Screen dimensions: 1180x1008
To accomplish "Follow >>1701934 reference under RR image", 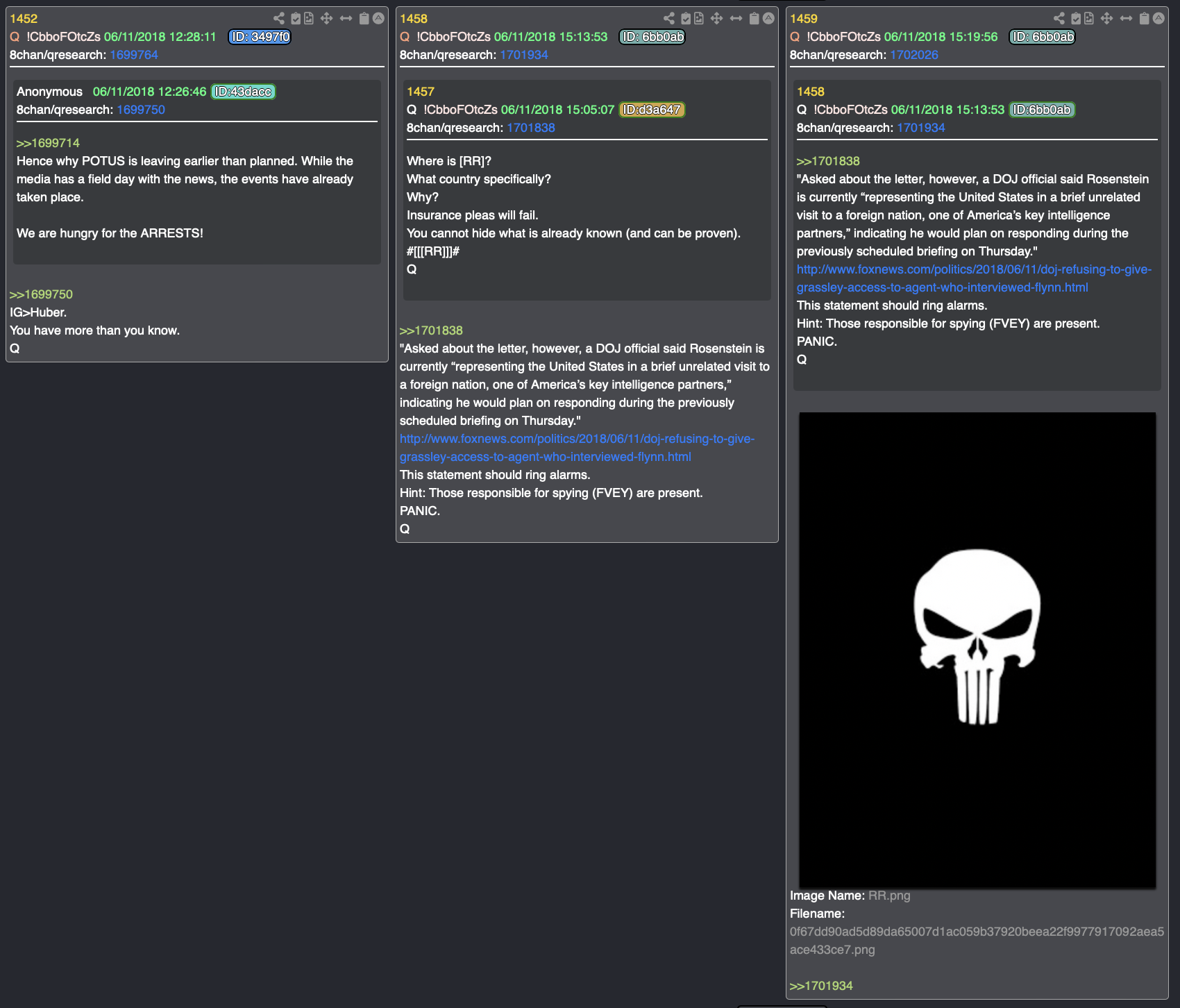I will click(x=821, y=986).
